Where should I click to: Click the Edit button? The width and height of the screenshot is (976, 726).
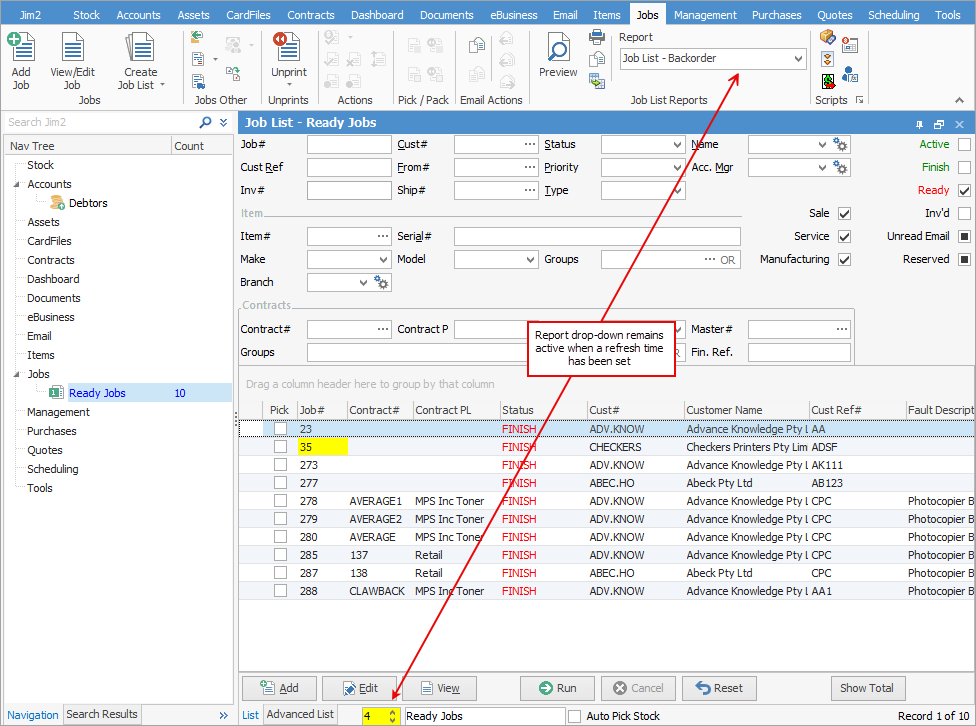coord(359,688)
